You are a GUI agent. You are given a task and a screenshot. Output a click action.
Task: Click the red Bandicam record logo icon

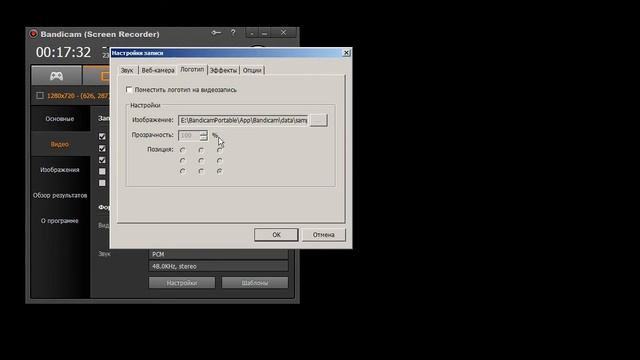tap(33, 34)
